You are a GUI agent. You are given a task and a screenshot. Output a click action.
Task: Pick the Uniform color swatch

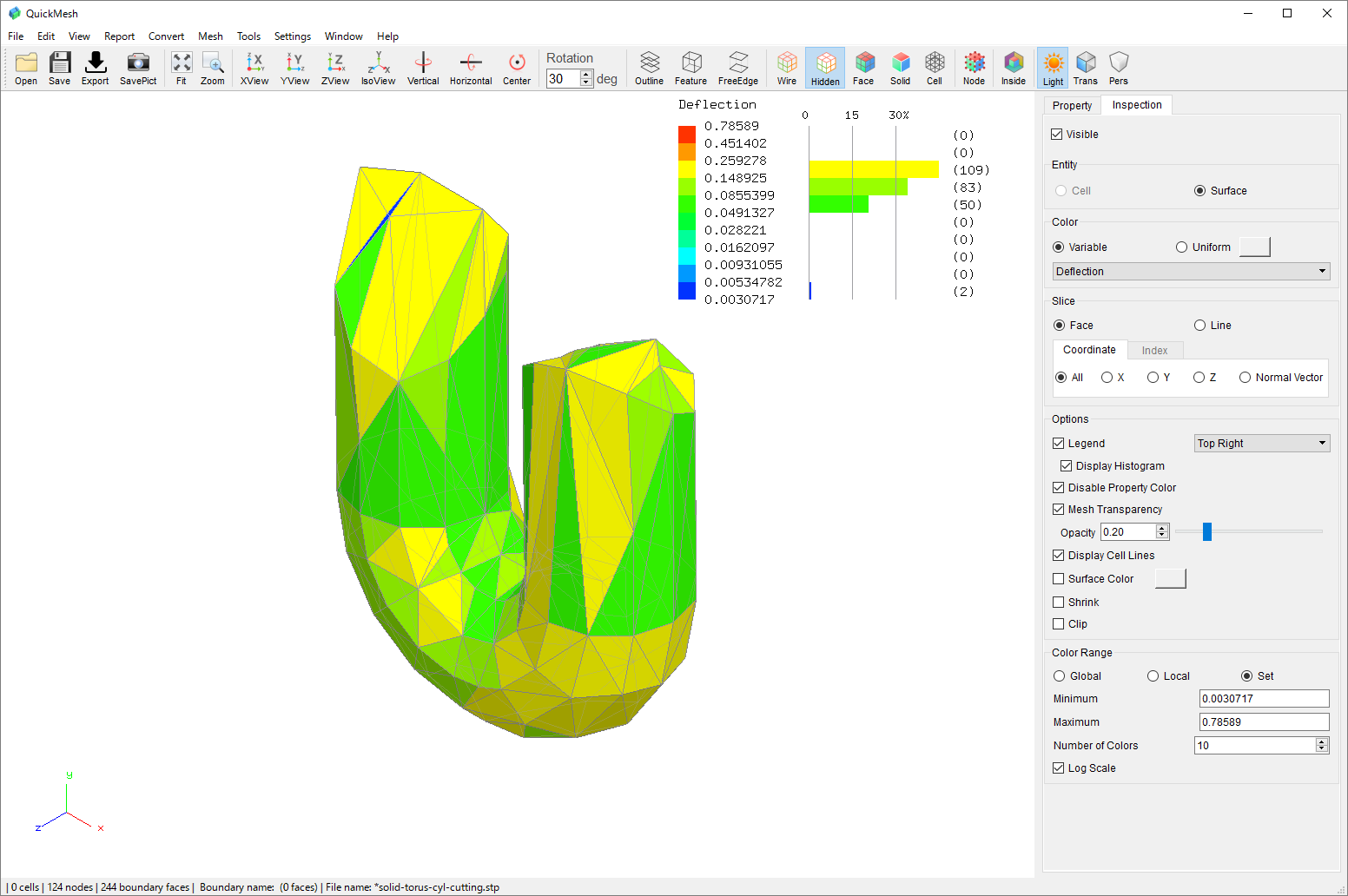point(1254,247)
